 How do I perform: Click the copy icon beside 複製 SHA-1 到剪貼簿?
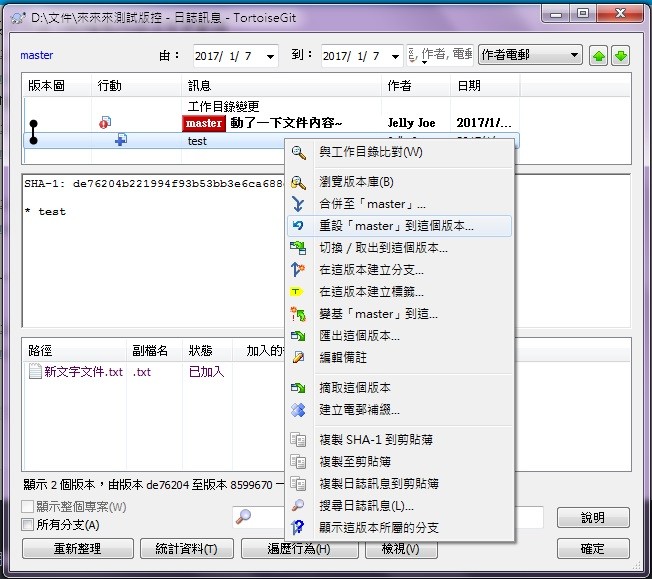(298, 440)
